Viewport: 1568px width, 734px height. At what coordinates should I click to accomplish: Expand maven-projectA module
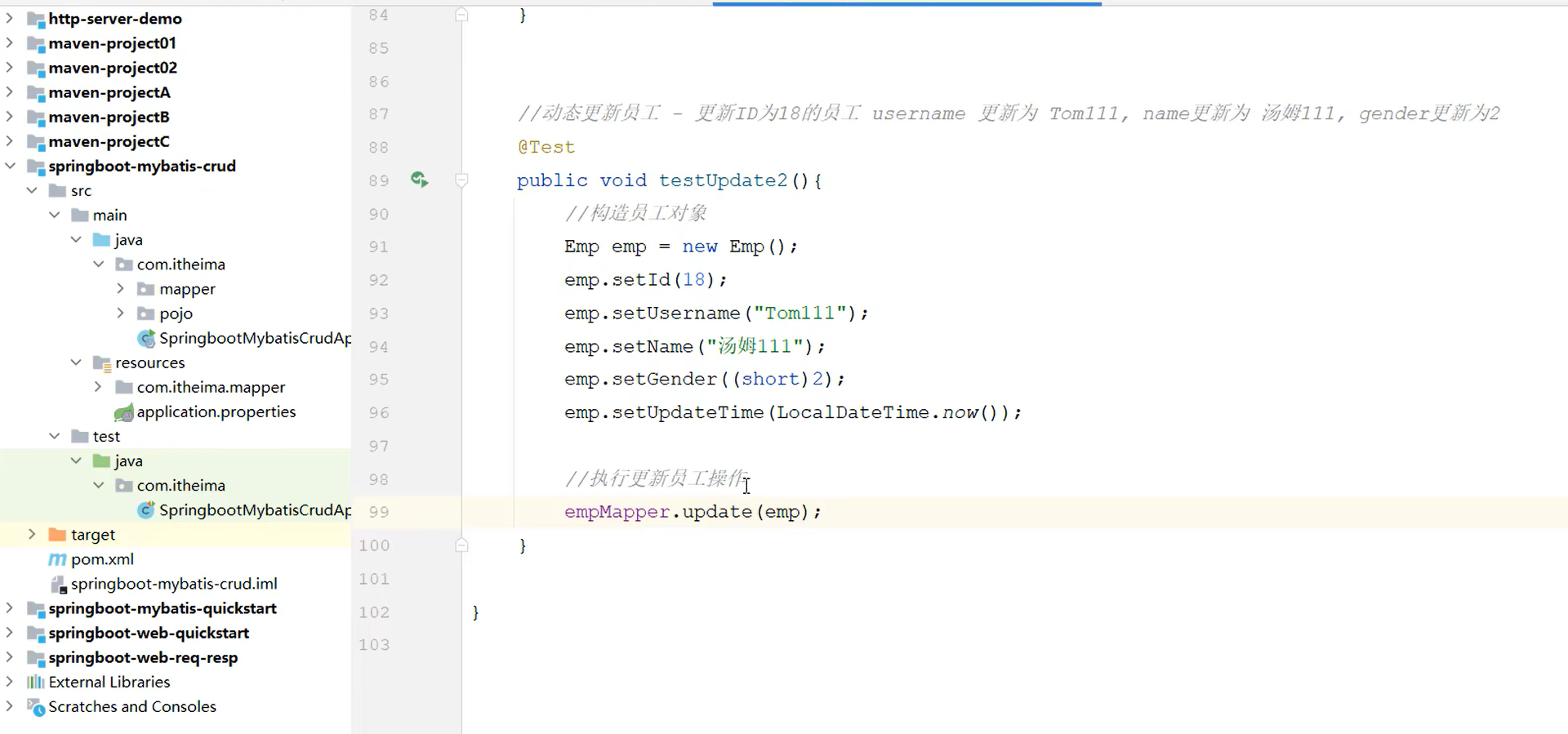coord(10,91)
